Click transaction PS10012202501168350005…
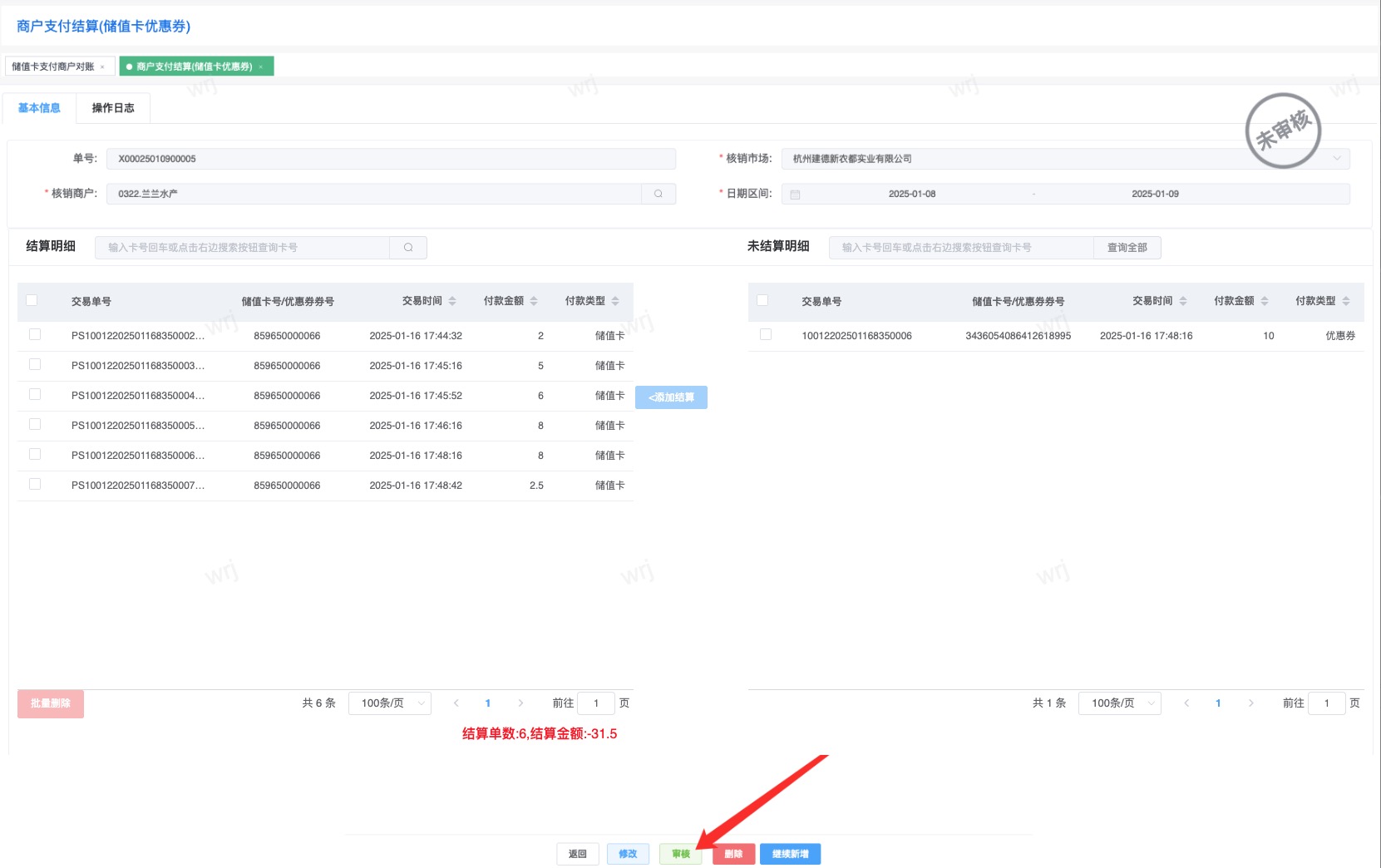 138,426
